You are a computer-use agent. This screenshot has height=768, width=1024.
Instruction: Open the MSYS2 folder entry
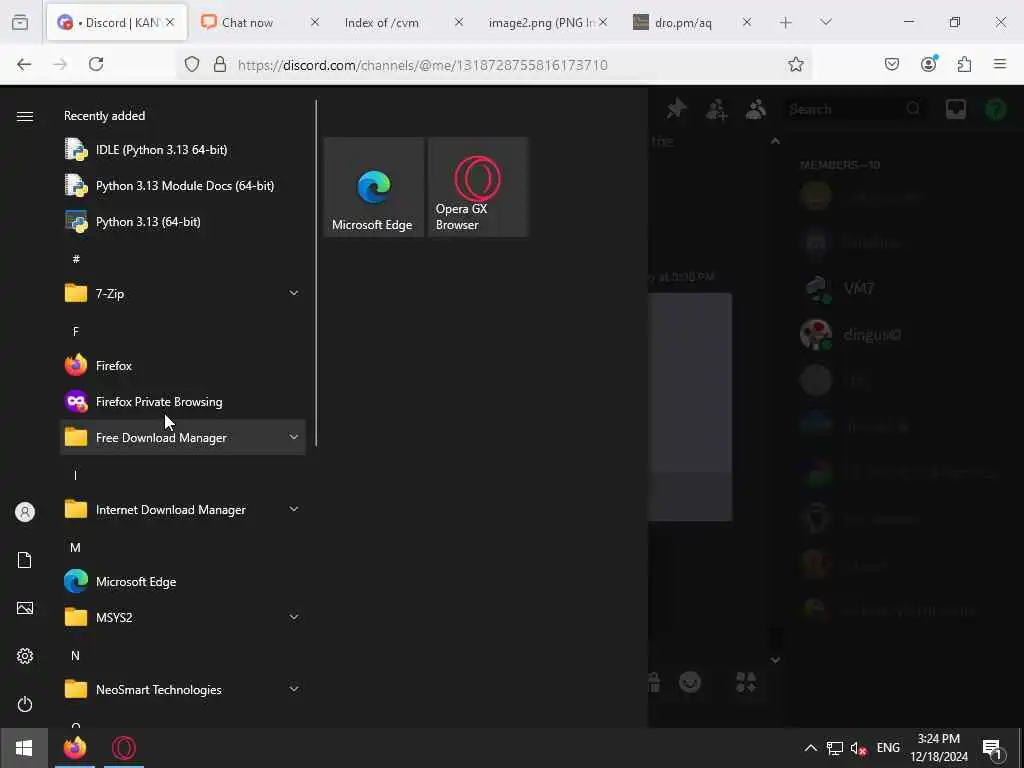[182, 617]
